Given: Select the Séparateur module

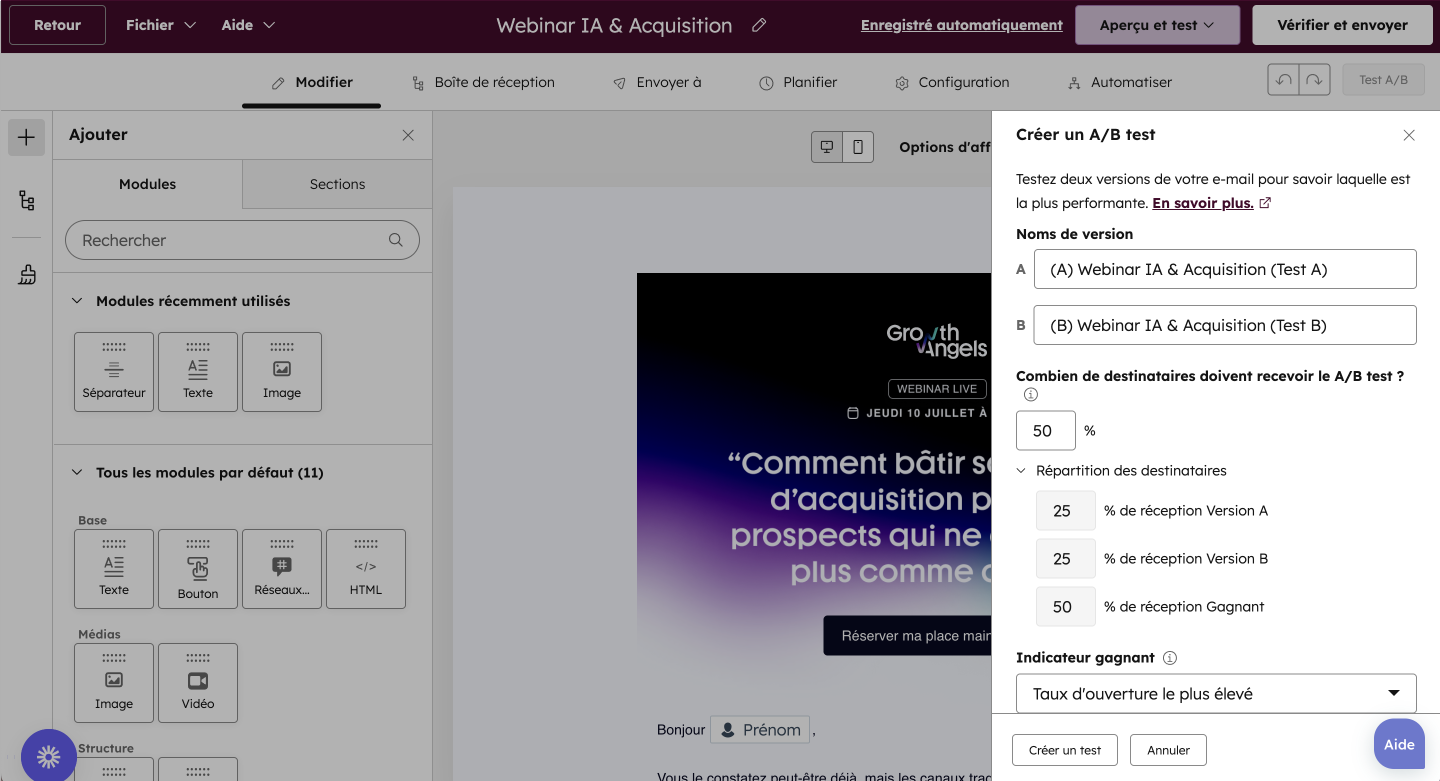Looking at the screenshot, I should coord(113,371).
